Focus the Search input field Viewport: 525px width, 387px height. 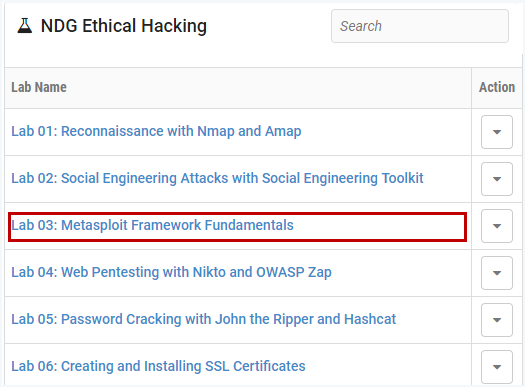coord(420,26)
